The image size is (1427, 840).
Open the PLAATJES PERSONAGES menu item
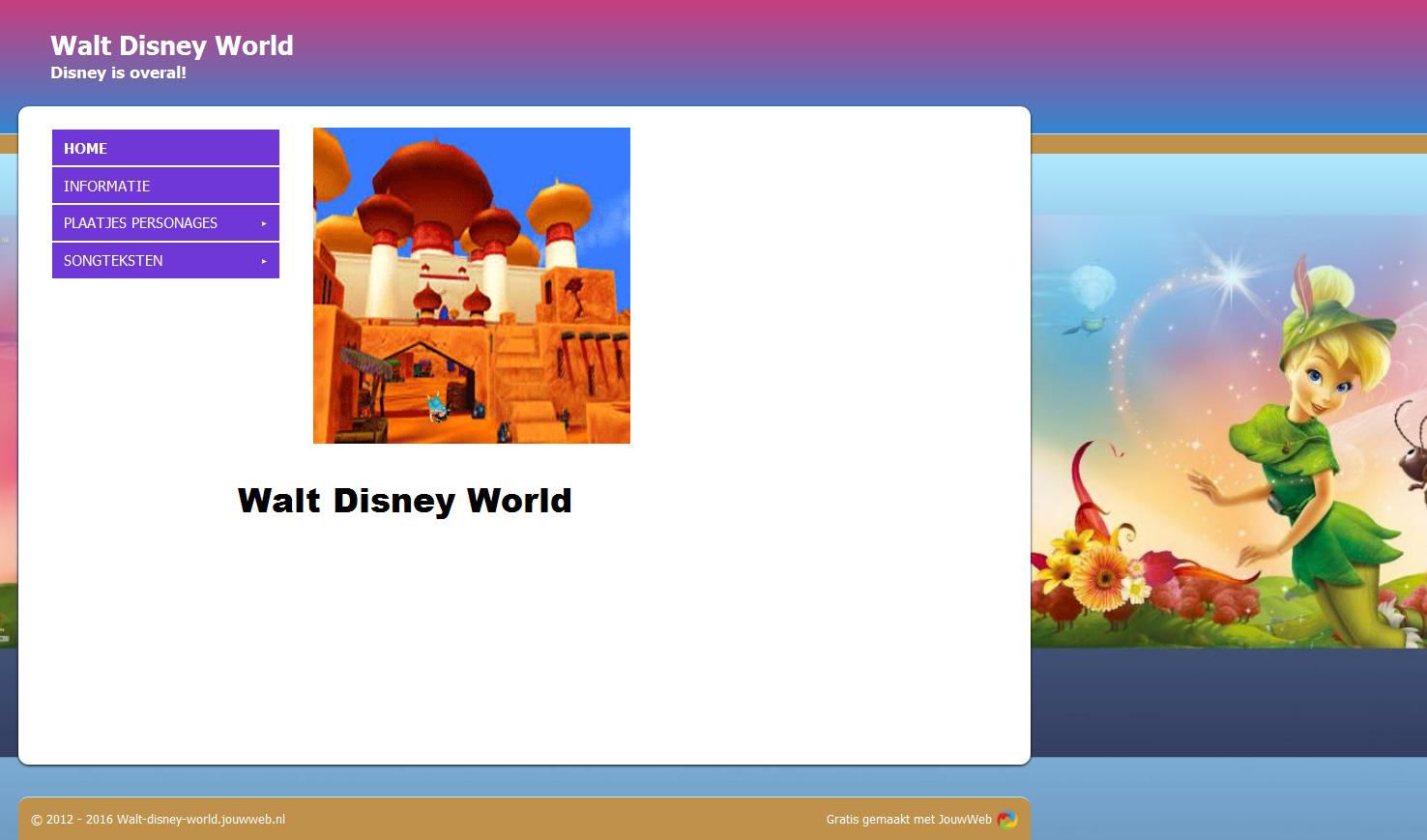pos(165,223)
